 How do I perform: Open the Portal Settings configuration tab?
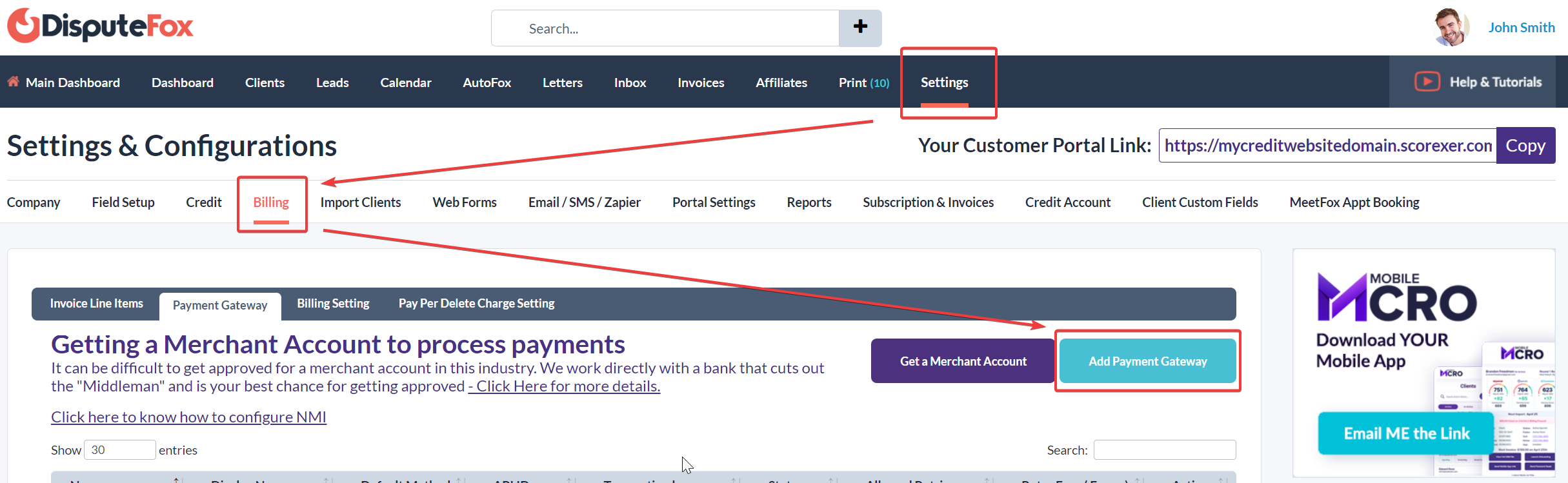pyautogui.click(x=714, y=202)
